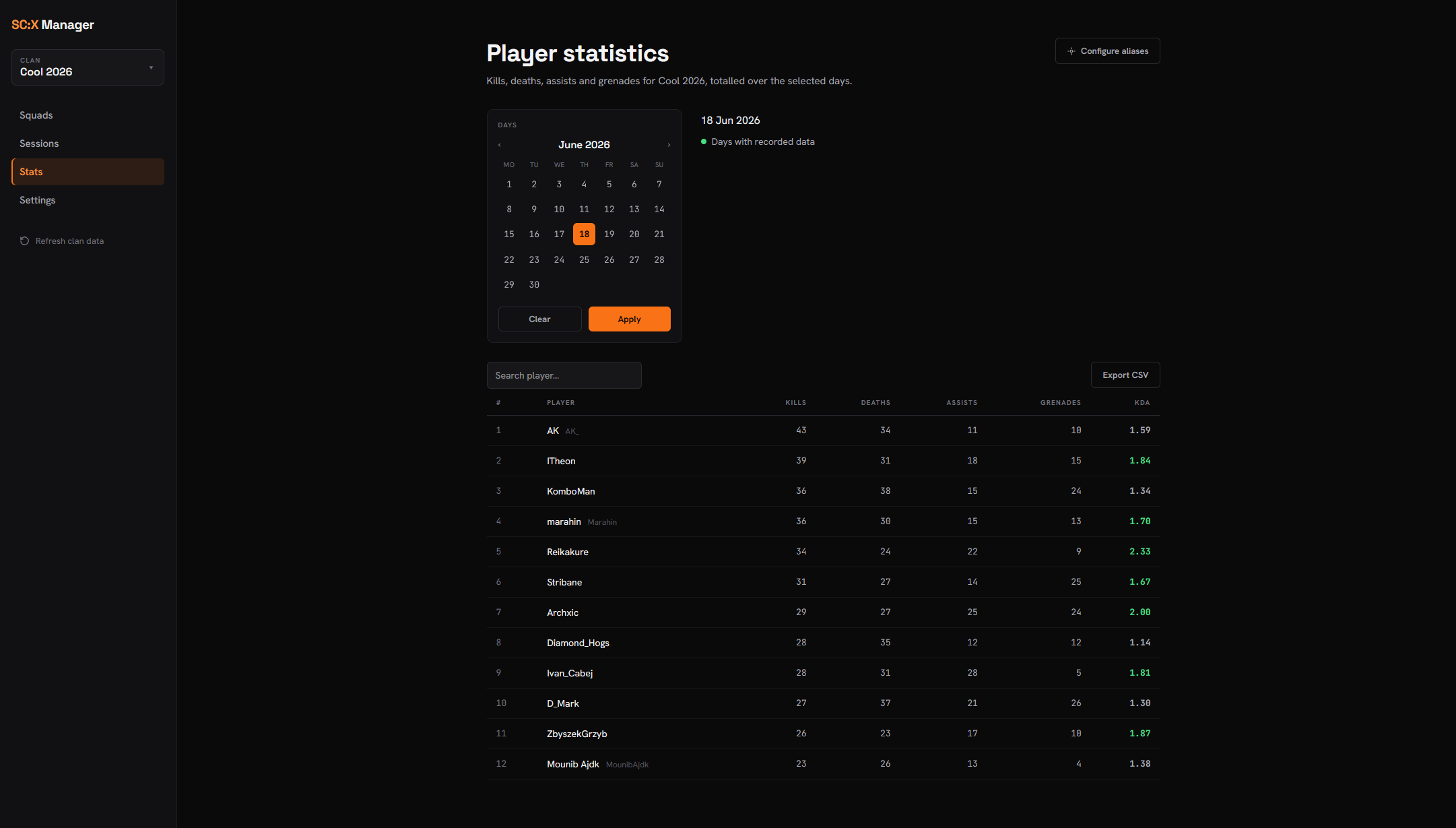Image resolution: width=1456 pixels, height=828 pixels.
Task: Select June 19 in the calendar
Action: coord(609,234)
